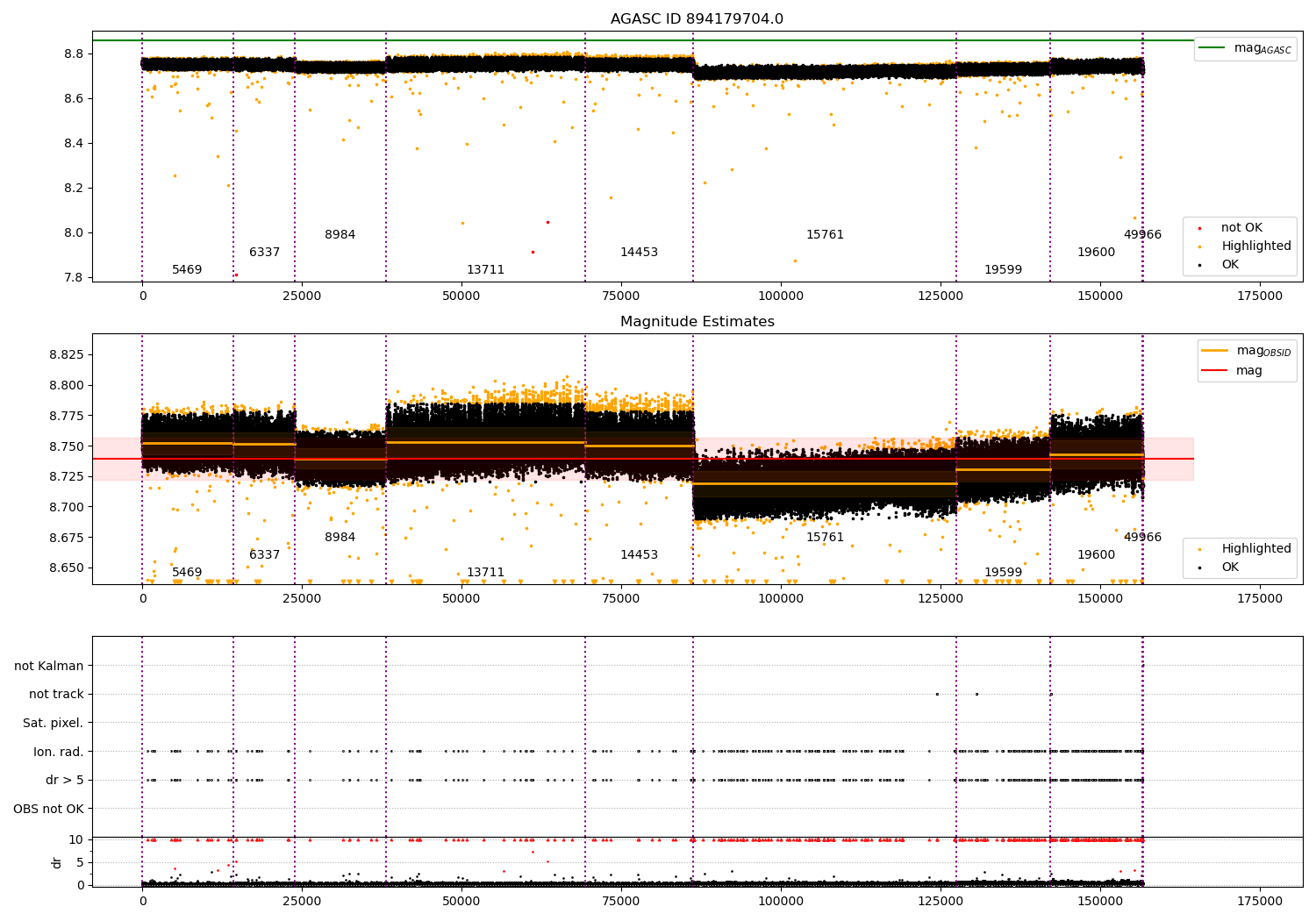Click the 'Magnitude Estimates' subplot title

click(x=697, y=322)
